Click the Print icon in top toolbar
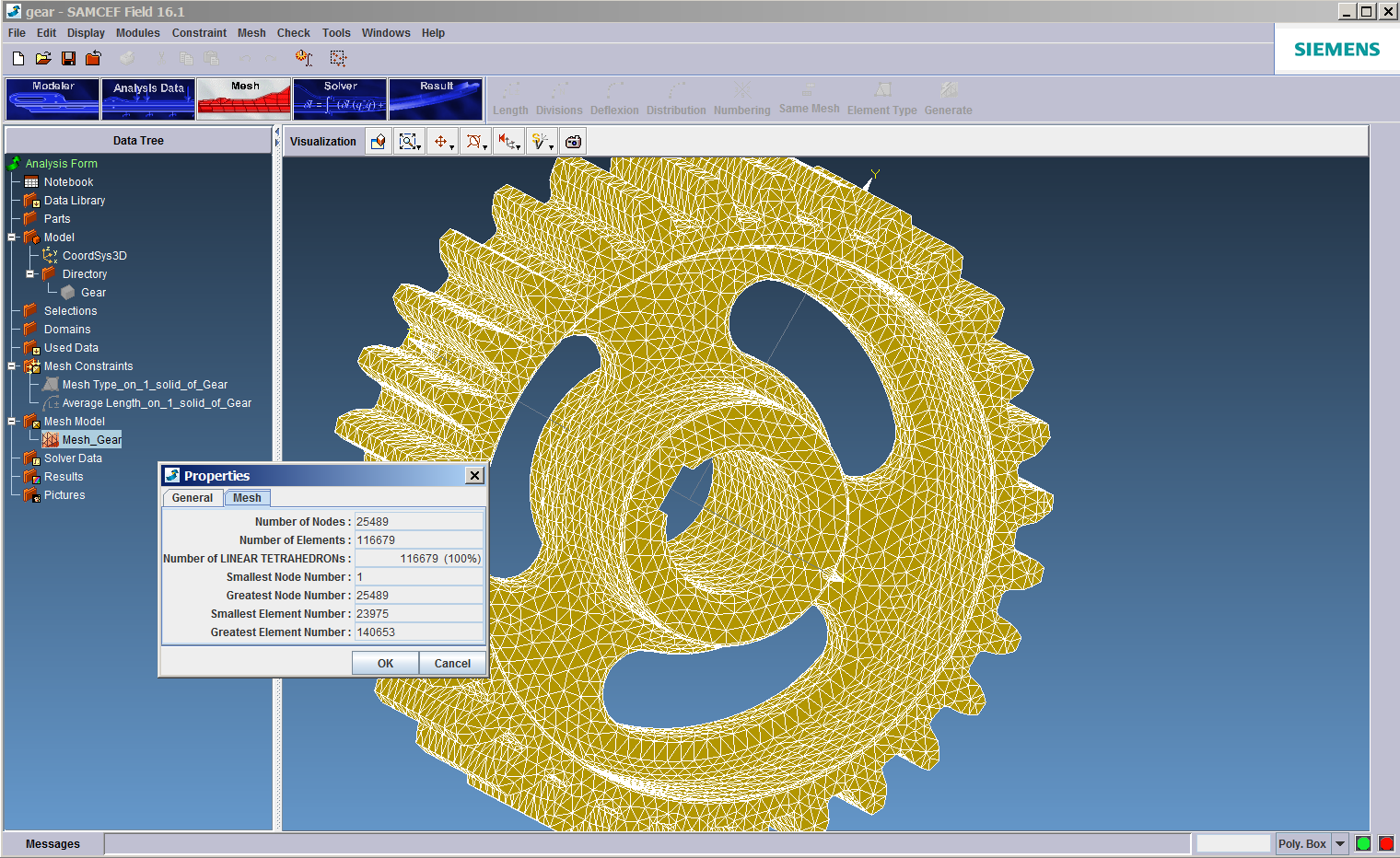The width and height of the screenshot is (1400, 858). pyautogui.click(x=127, y=58)
